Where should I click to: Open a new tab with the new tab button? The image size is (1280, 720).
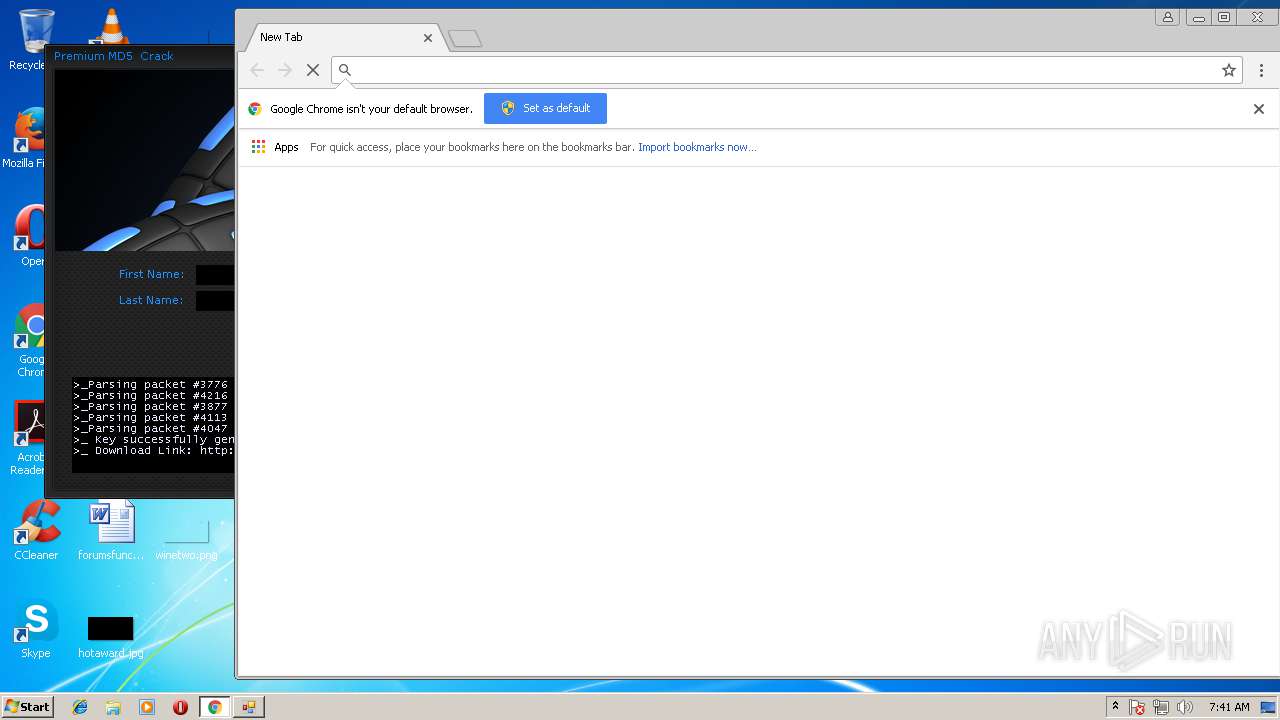click(465, 39)
